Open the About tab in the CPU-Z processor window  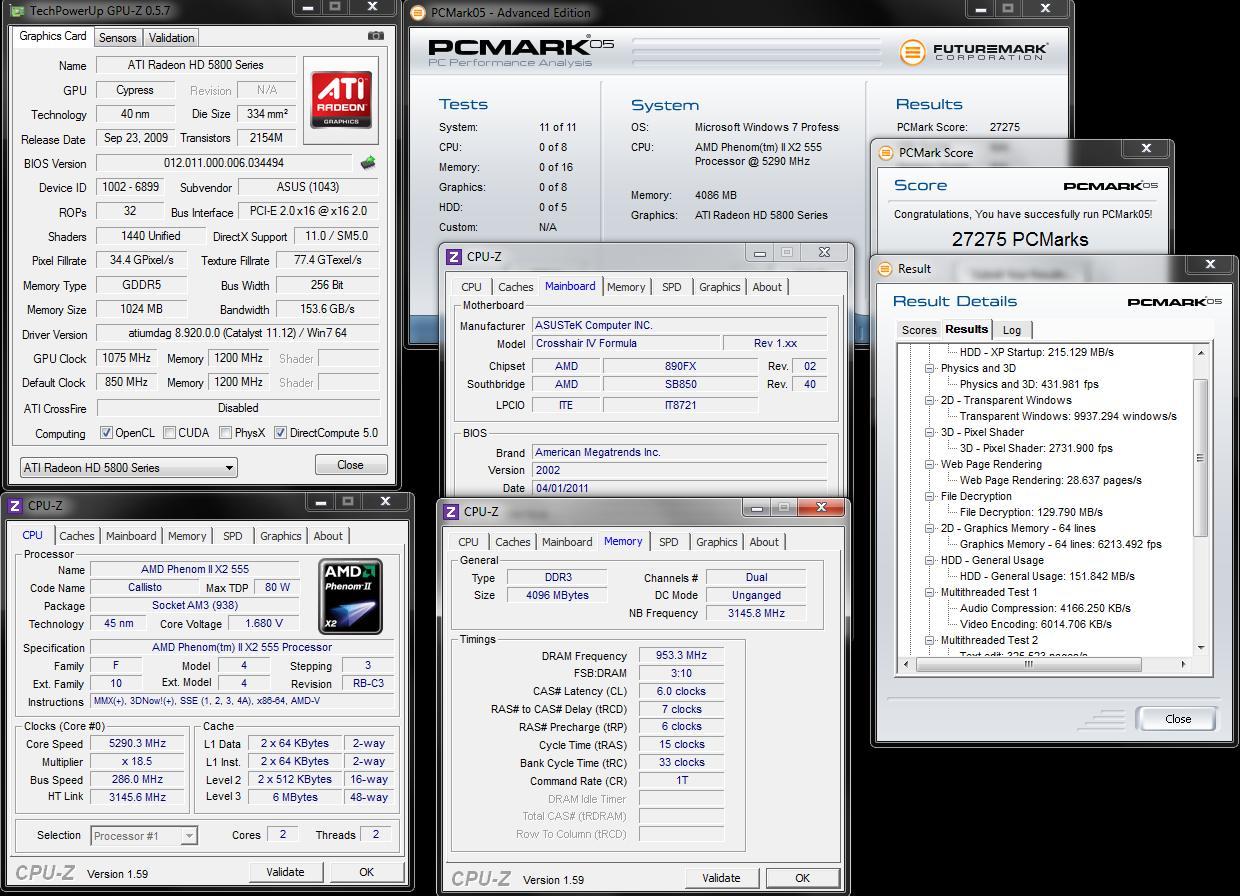(x=328, y=536)
